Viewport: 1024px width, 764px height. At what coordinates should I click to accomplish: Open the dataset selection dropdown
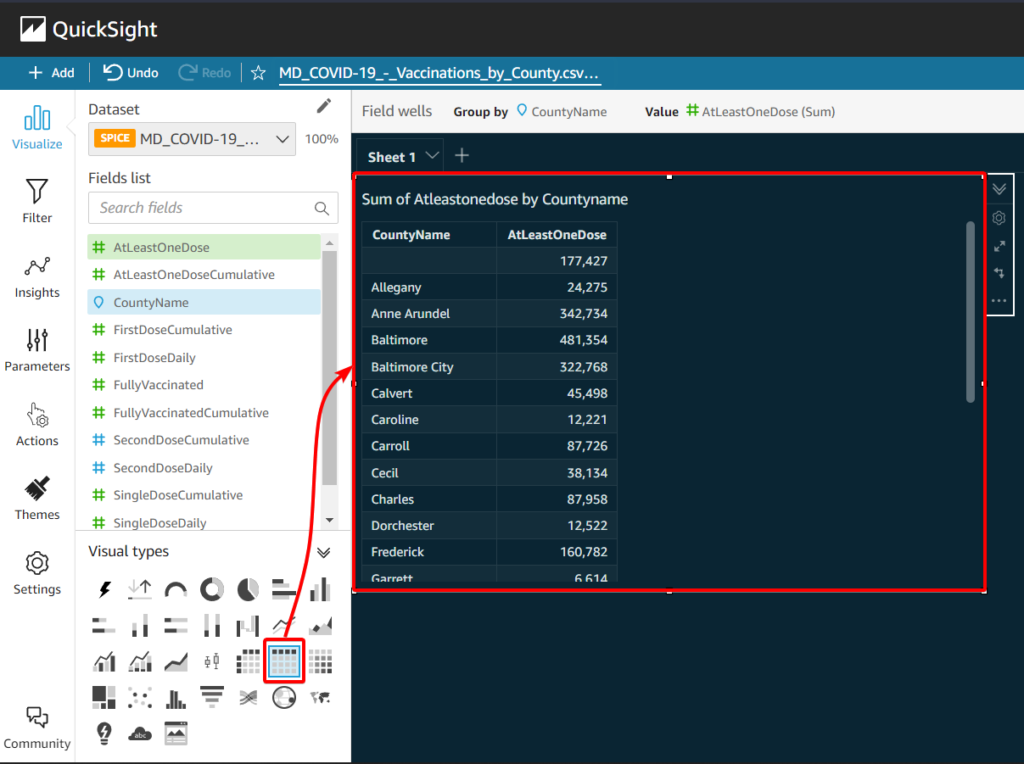(283, 139)
